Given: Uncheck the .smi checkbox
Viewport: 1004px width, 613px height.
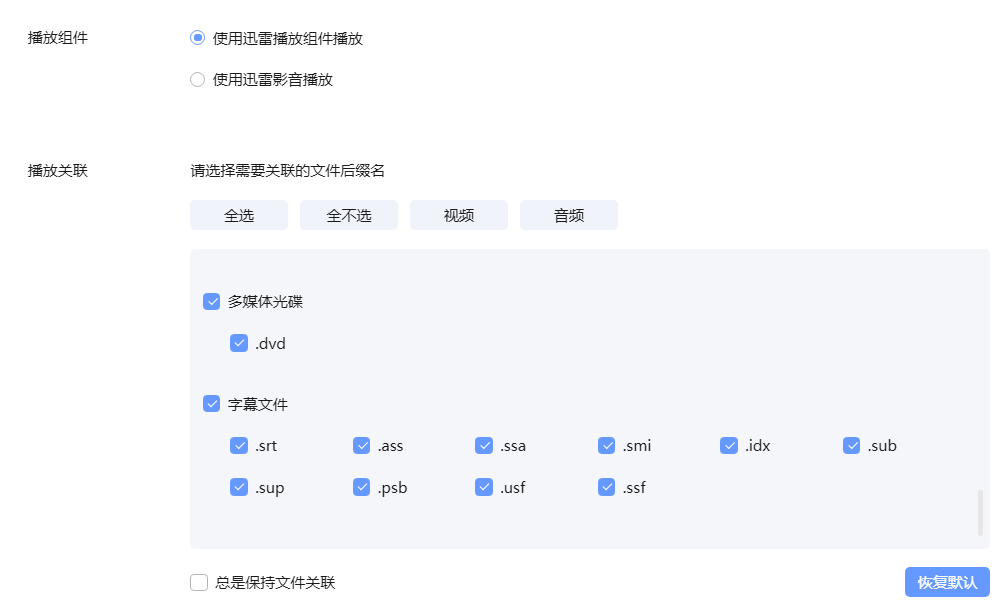Looking at the screenshot, I should pos(607,445).
